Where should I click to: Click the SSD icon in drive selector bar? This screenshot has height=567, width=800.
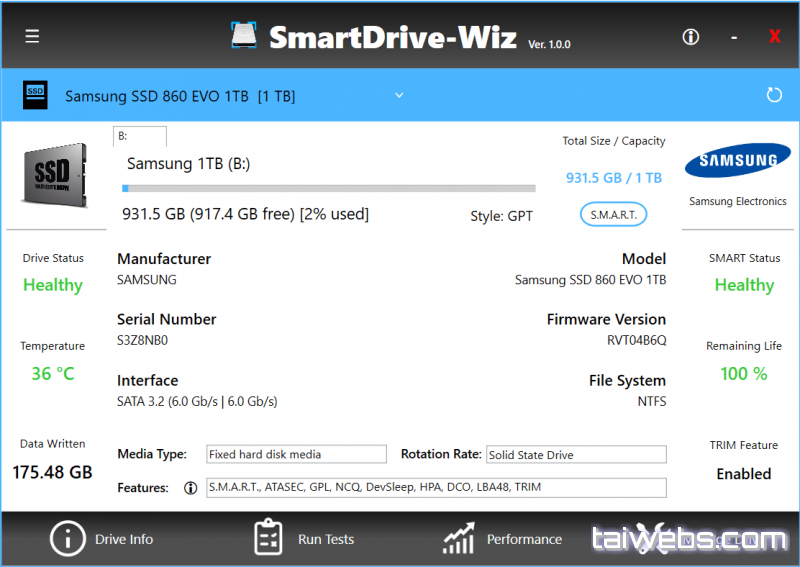click(x=35, y=95)
